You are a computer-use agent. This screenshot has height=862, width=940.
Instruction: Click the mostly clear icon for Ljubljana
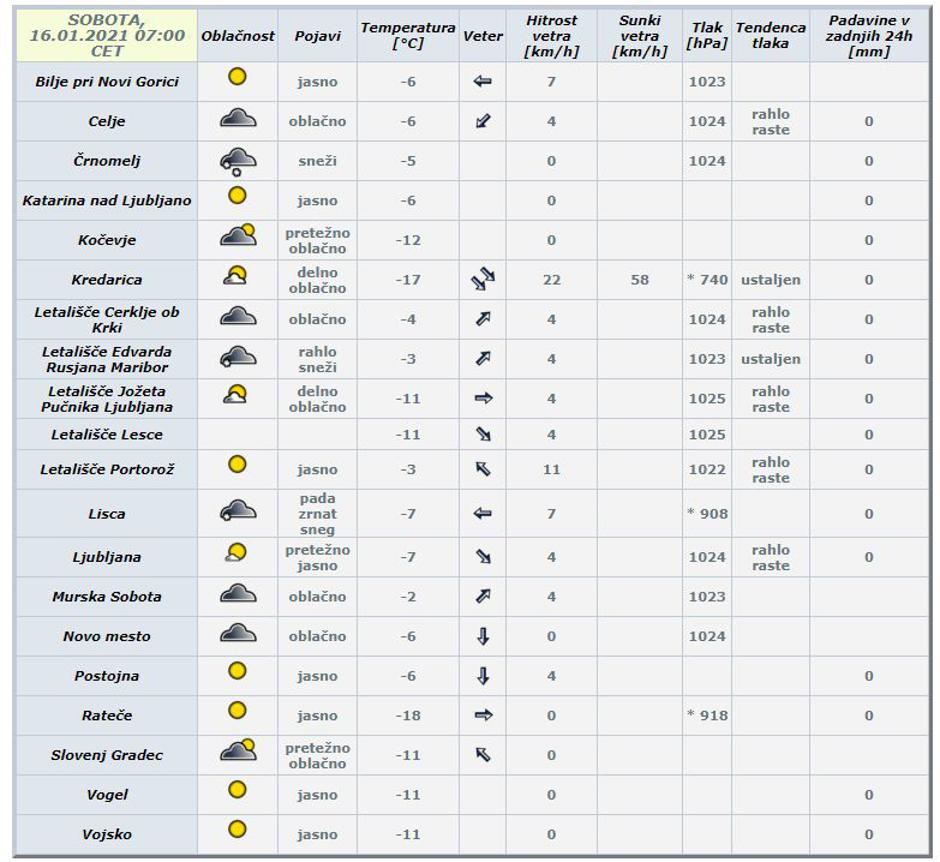pos(236,552)
